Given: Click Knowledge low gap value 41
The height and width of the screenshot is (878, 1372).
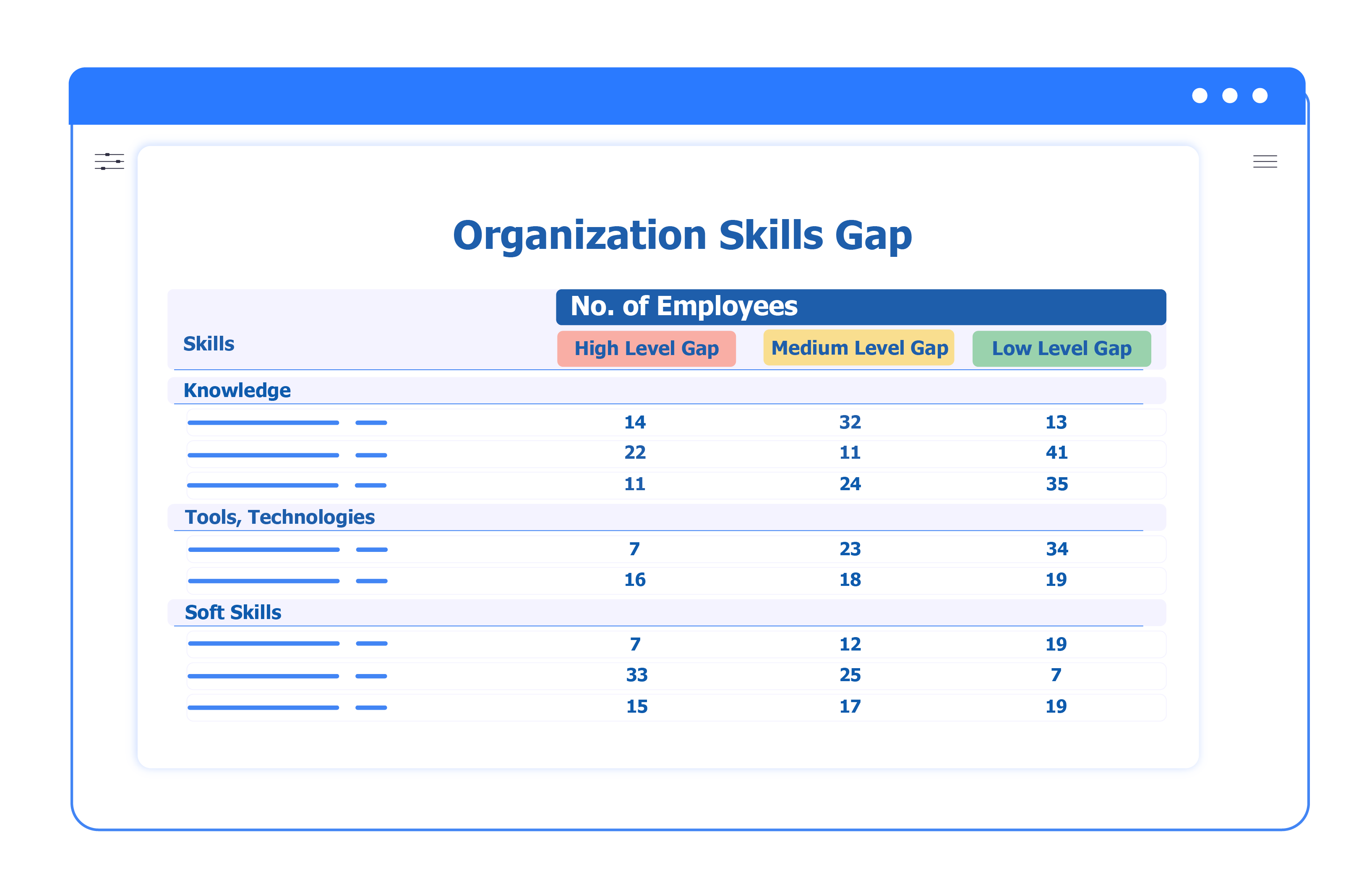Looking at the screenshot, I should (x=1056, y=453).
